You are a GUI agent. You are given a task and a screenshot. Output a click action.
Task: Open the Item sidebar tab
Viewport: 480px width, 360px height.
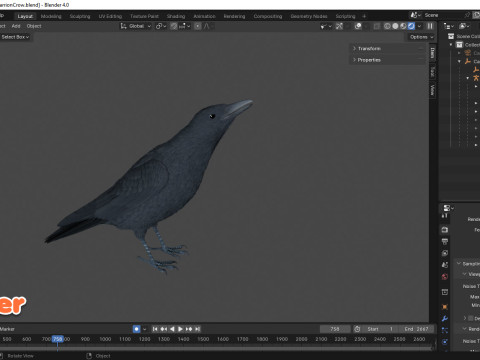(x=432, y=53)
